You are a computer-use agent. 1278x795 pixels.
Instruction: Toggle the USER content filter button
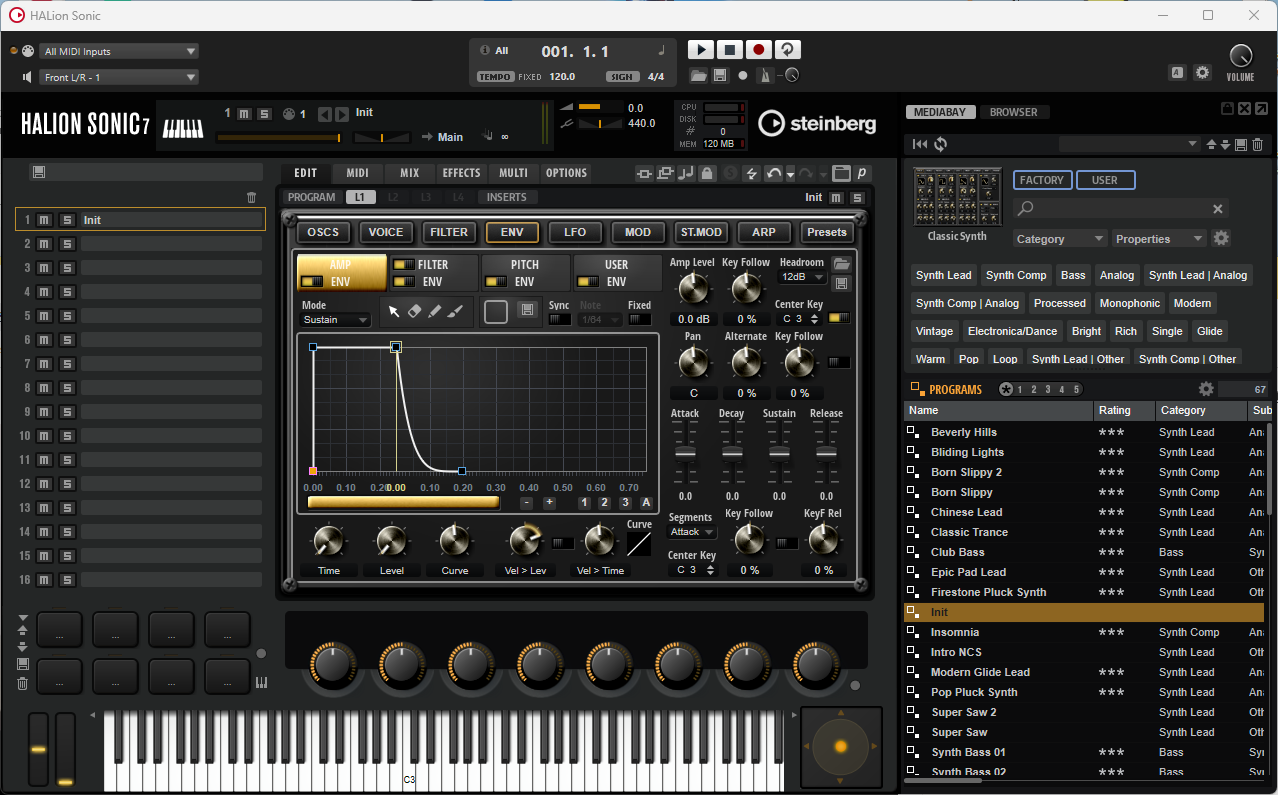click(1105, 180)
